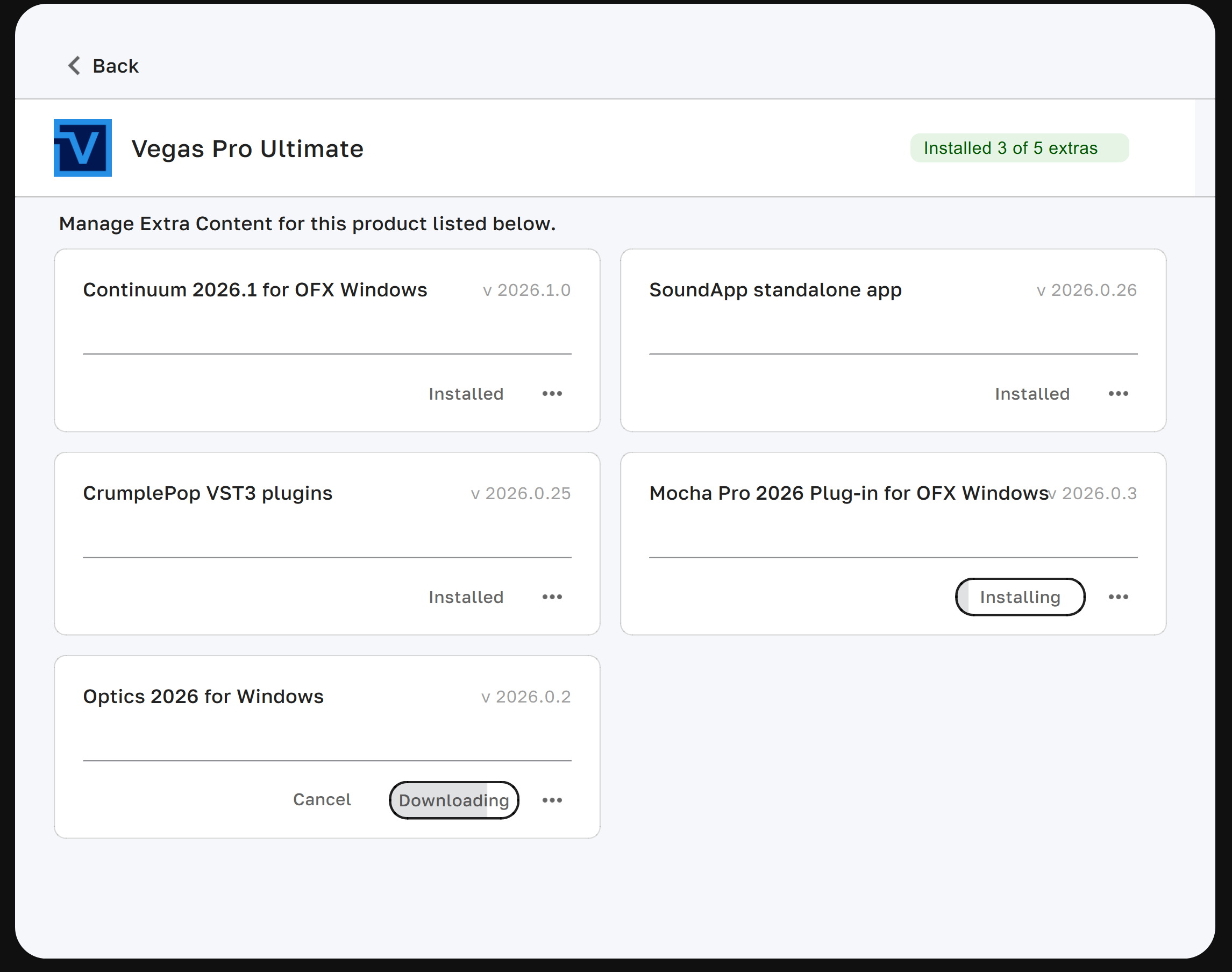Click the Vegas Pro Ultimate logo

82,148
